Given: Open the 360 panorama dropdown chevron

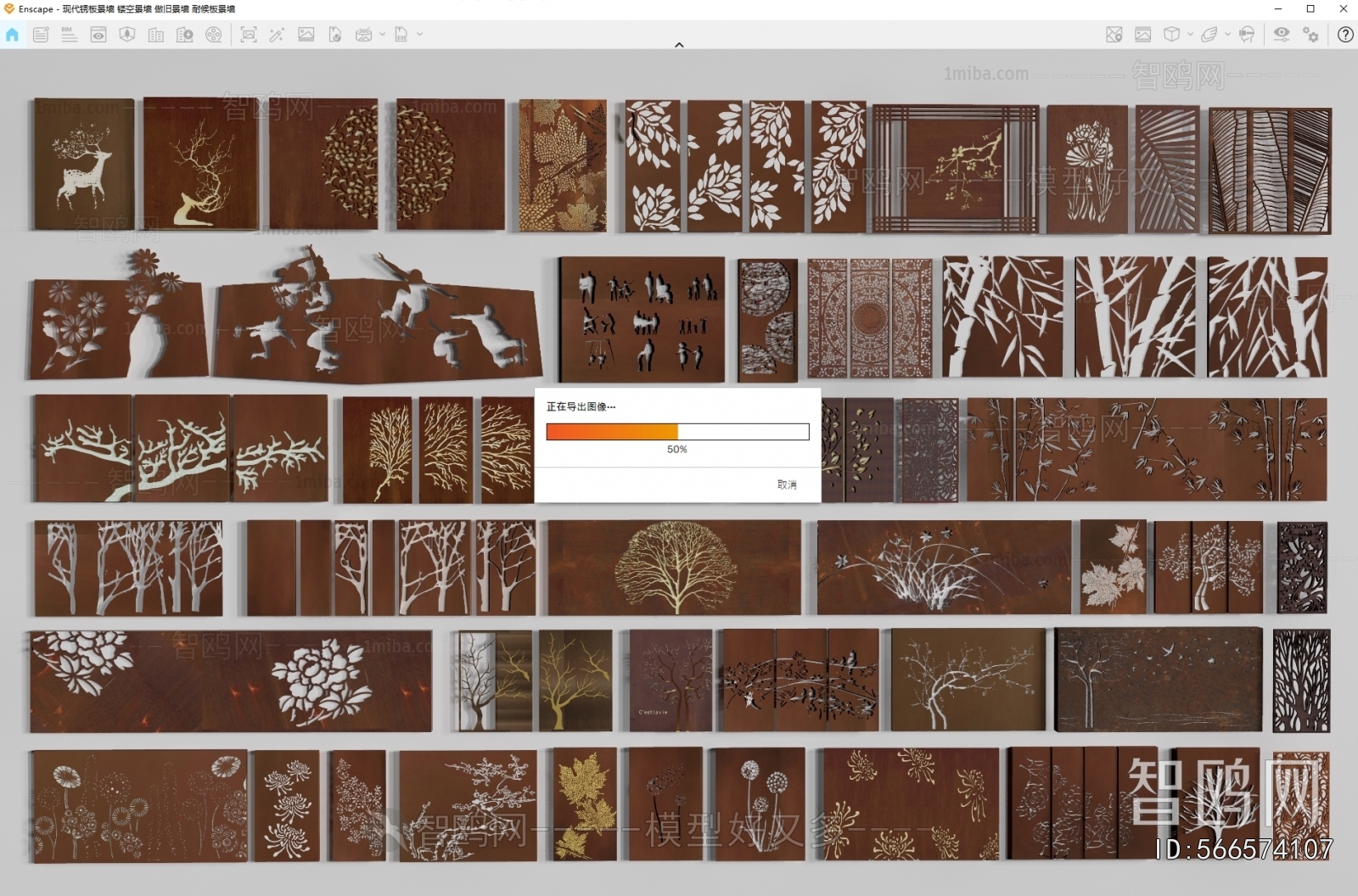Looking at the screenshot, I should (382, 35).
